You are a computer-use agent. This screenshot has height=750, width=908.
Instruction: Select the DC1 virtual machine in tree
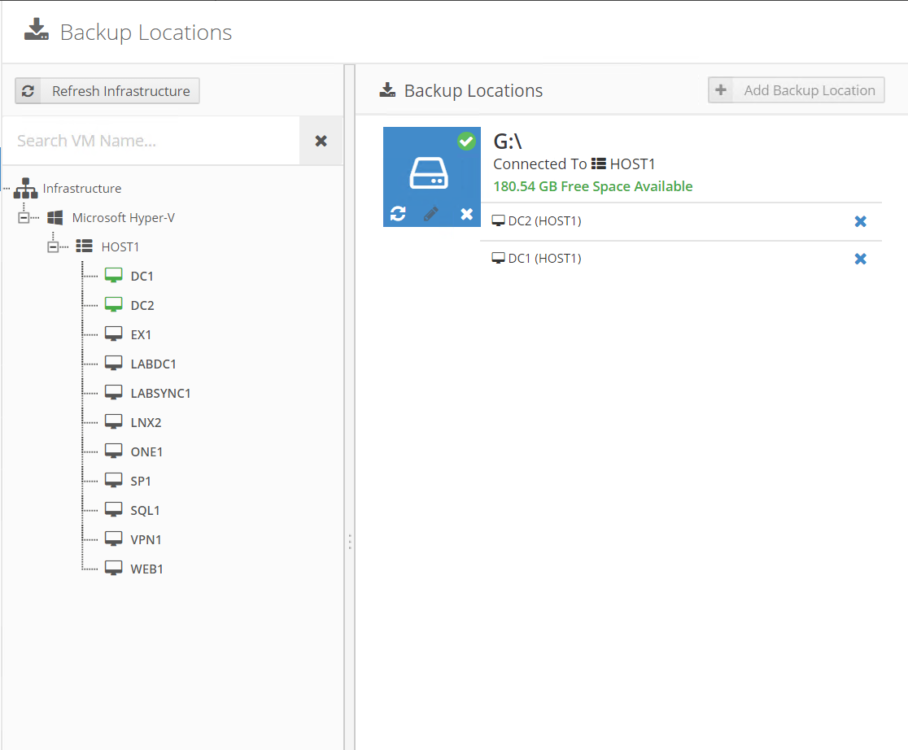click(142, 276)
